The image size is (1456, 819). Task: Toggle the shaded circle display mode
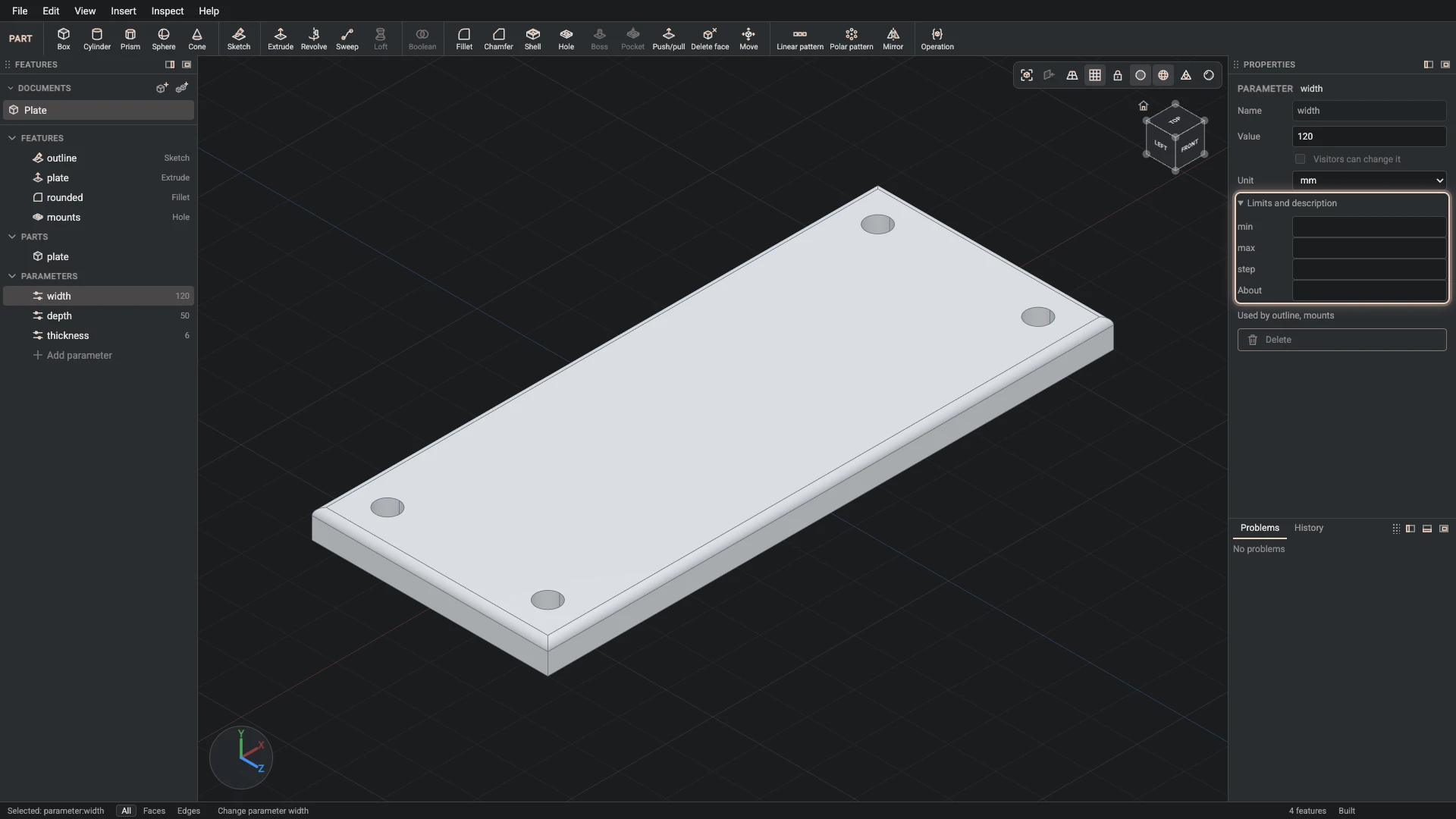[x=1141, y=75]
